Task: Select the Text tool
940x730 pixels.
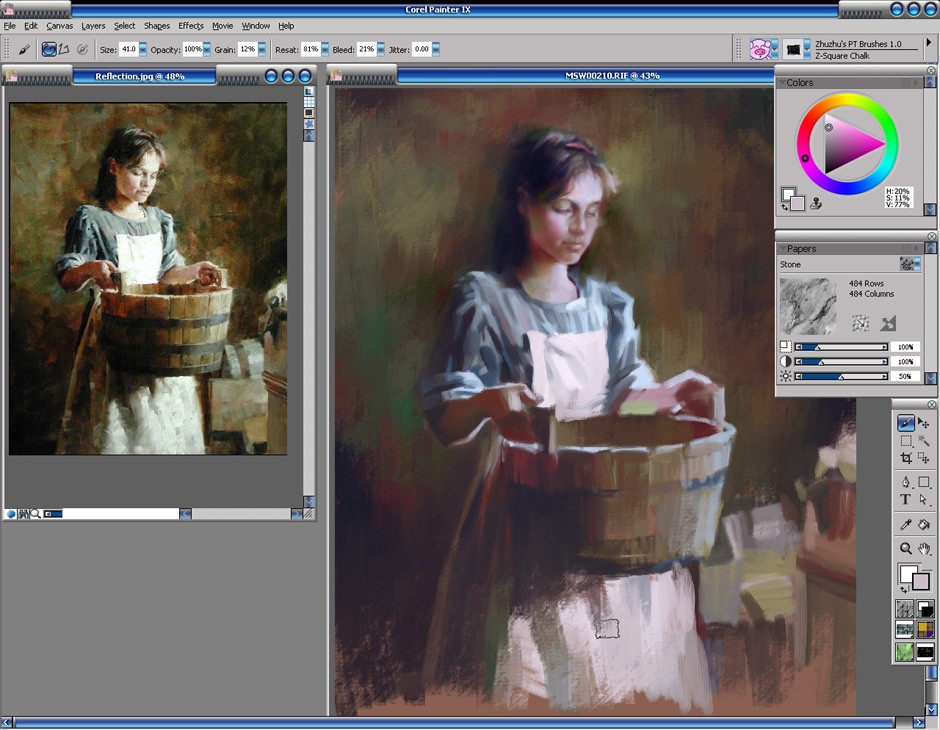Action: click(x=905, y=499)
